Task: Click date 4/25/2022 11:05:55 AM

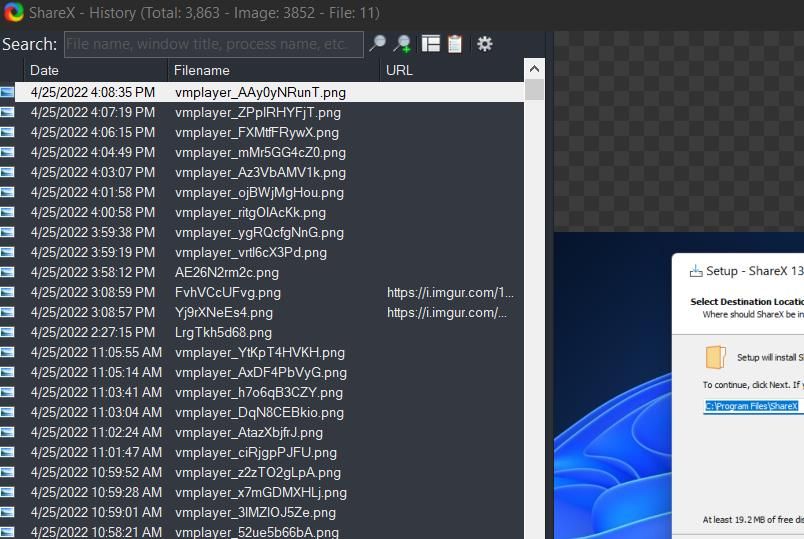Action: click(x=96, y=352)
